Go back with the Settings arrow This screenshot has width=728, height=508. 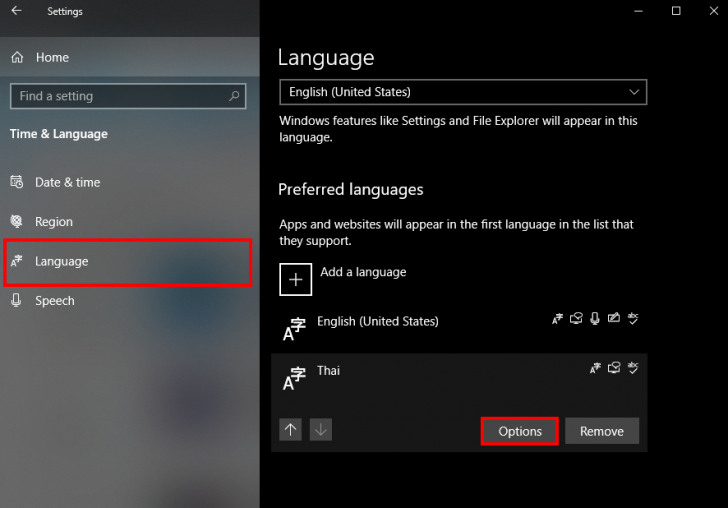(x=16, y=10)
